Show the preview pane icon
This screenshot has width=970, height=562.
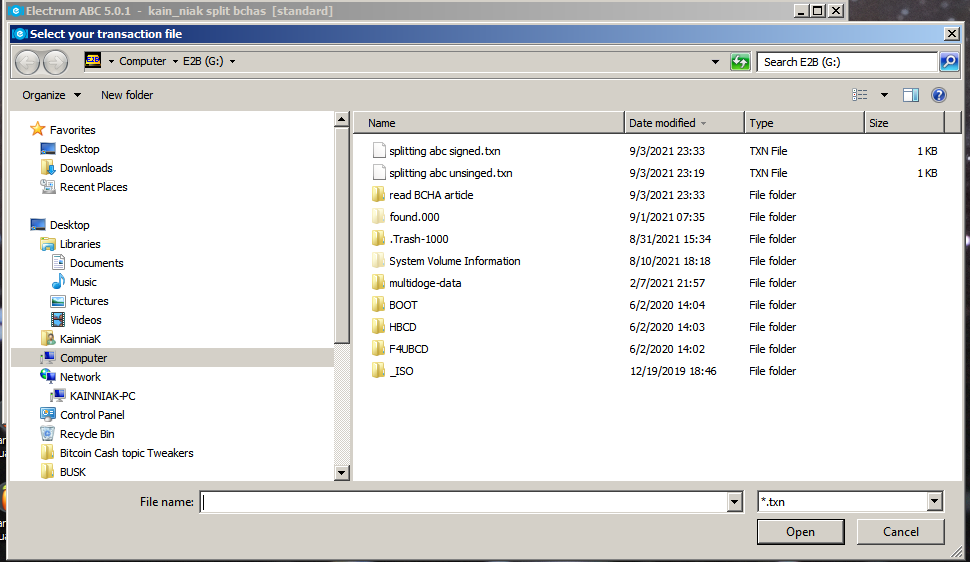click(911, 95)
